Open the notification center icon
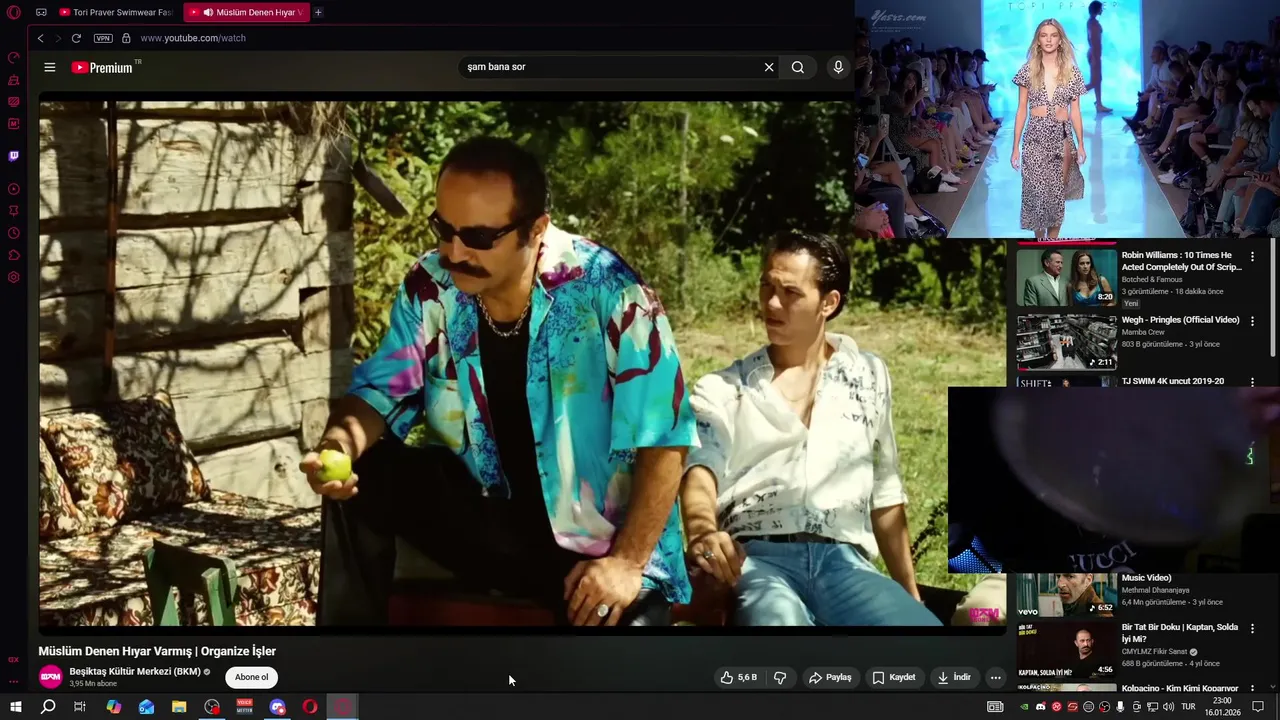Image resolution: width=1280 pixels, height=720 pixels. click(x=1258, y=707)
